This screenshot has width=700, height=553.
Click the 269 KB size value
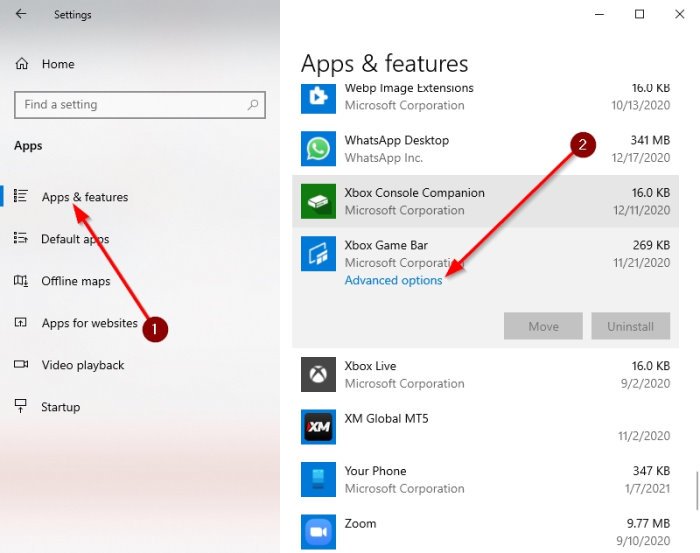tap(651, 245)
